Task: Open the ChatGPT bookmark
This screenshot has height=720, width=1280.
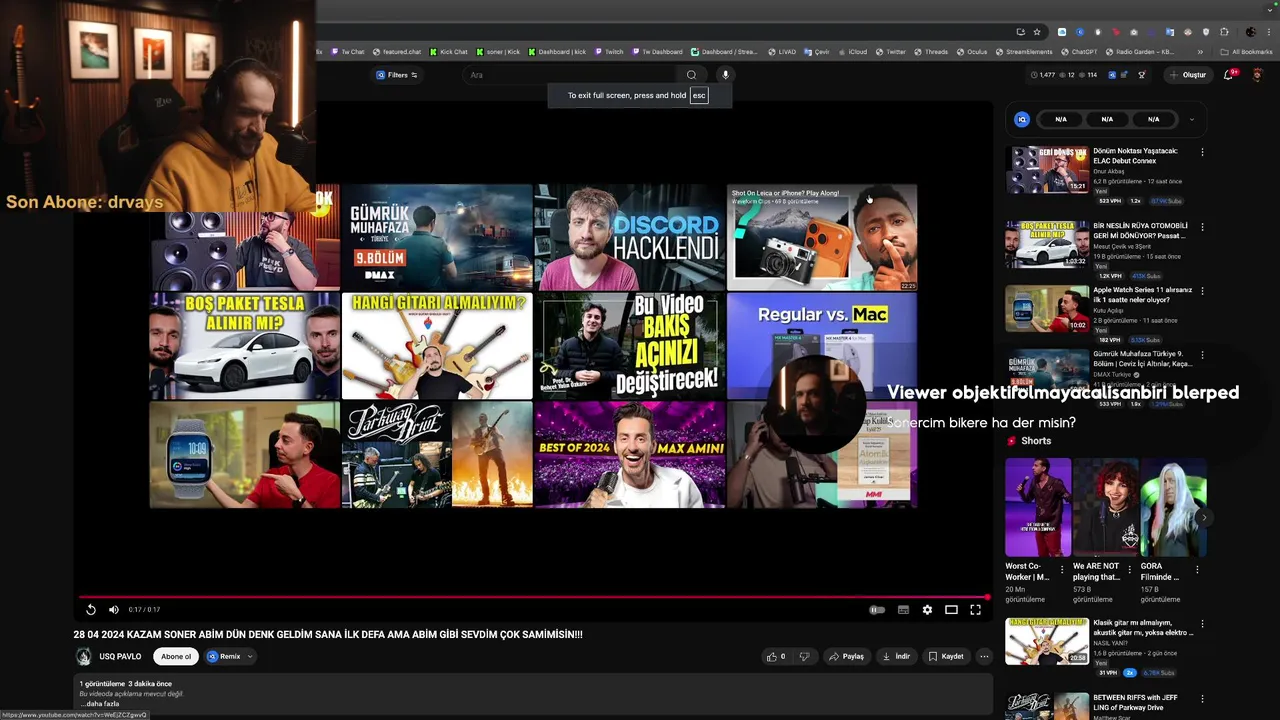Action: pos(1079,52)
